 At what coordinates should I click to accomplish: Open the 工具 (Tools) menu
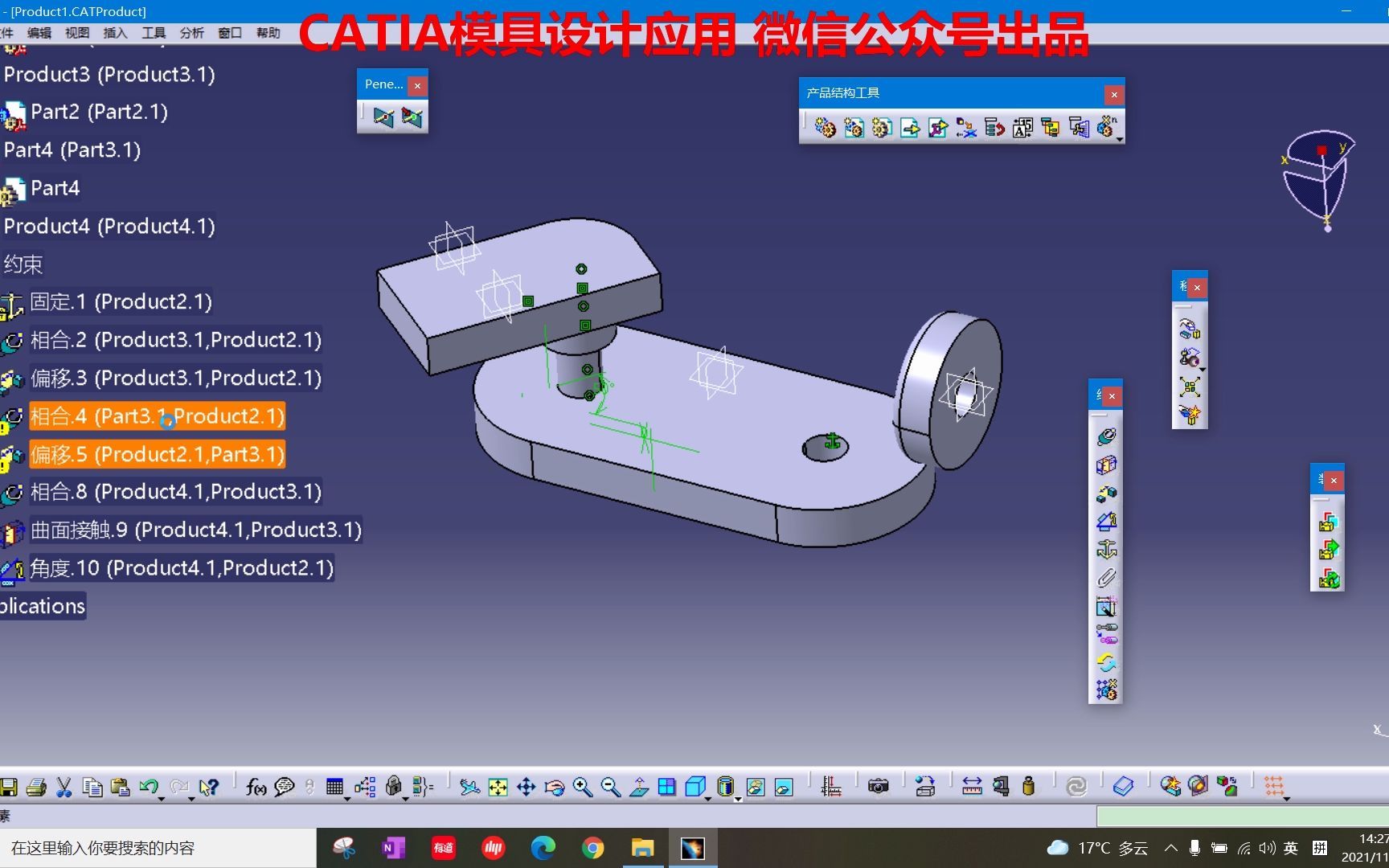click(154, 33)
